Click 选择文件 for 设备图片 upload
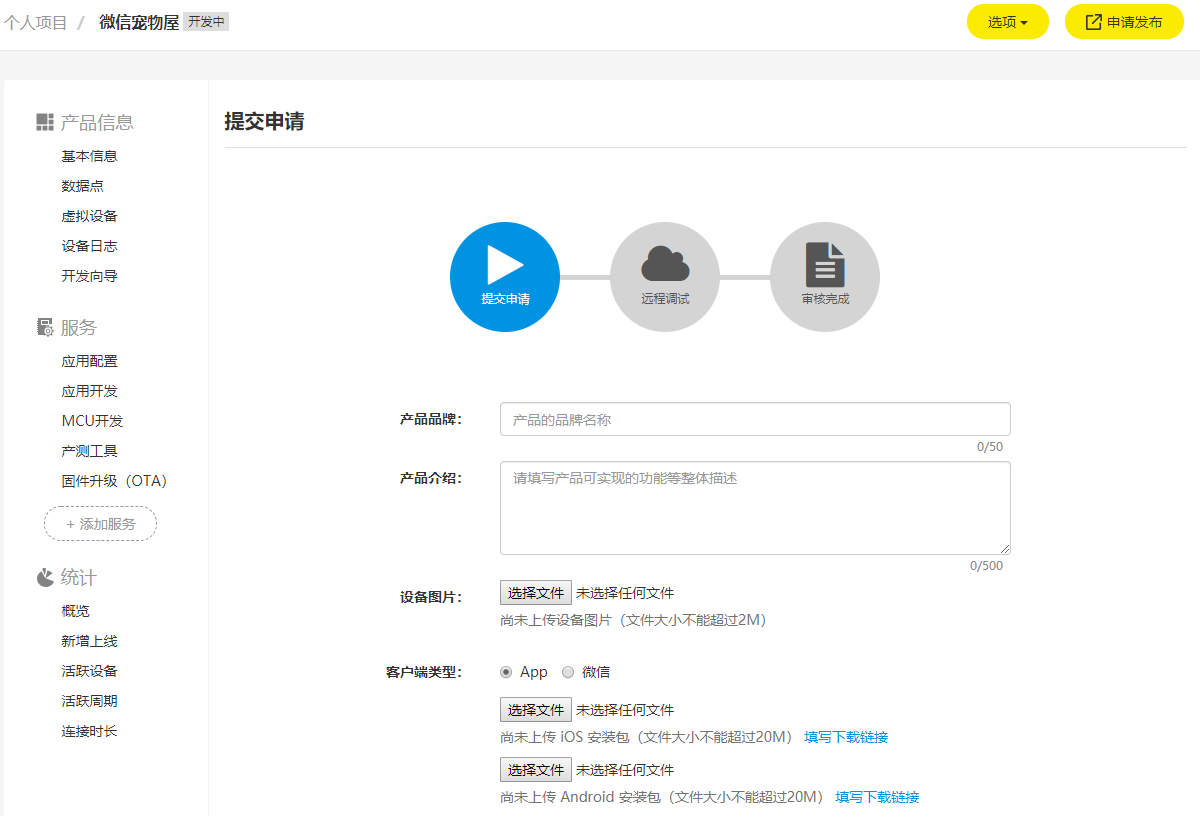The image size is (1200, 816). pos(534,592)
